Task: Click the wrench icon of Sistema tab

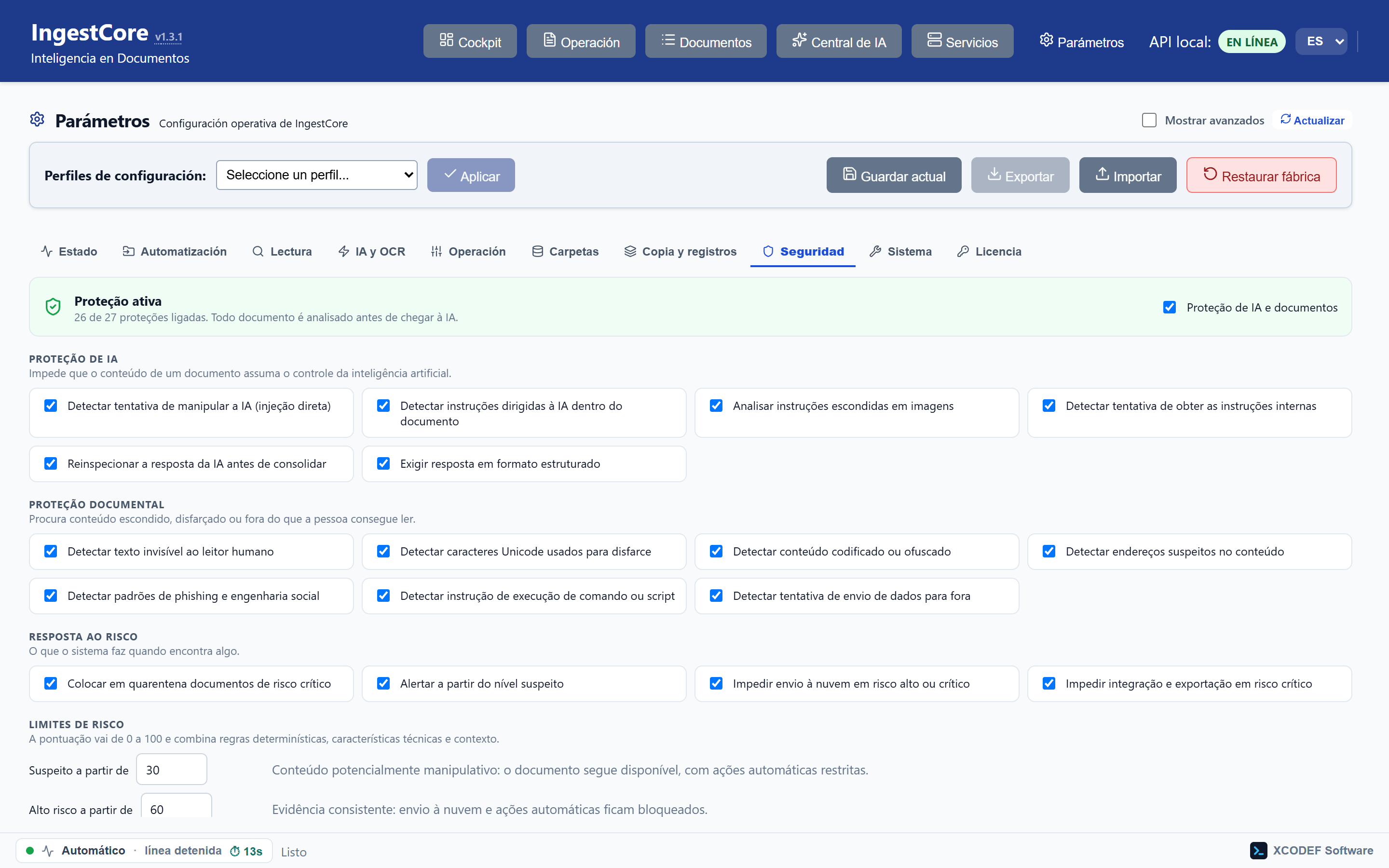Action: click(875, 251)
